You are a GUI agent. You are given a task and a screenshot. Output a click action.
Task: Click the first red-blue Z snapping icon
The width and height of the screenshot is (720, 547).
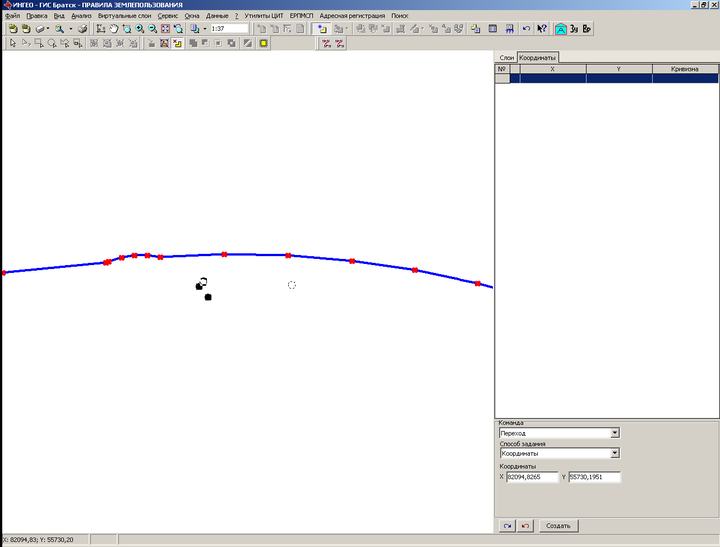tap(326, 43)
